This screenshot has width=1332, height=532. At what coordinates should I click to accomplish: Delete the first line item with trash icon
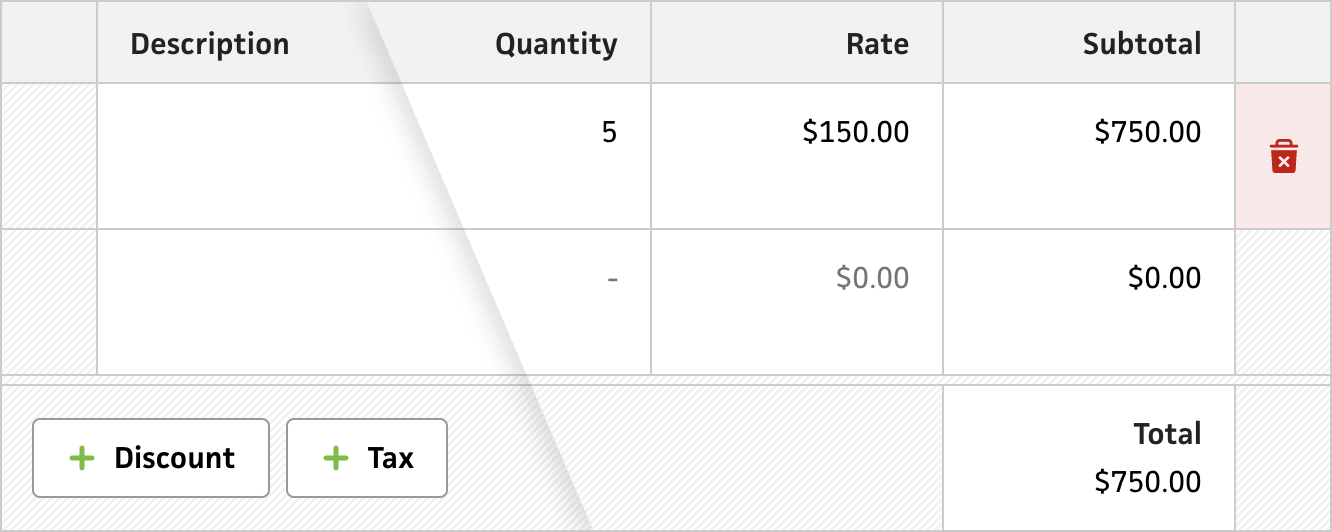pyautogui.click(x=1284, y=157)
